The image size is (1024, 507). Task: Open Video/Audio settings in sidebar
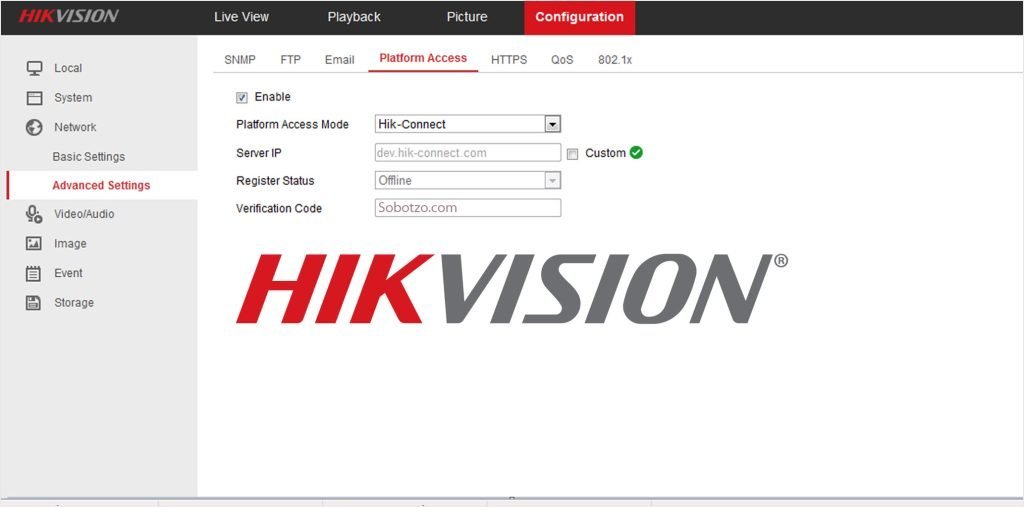pyautogui.click(x=84, y=214)
